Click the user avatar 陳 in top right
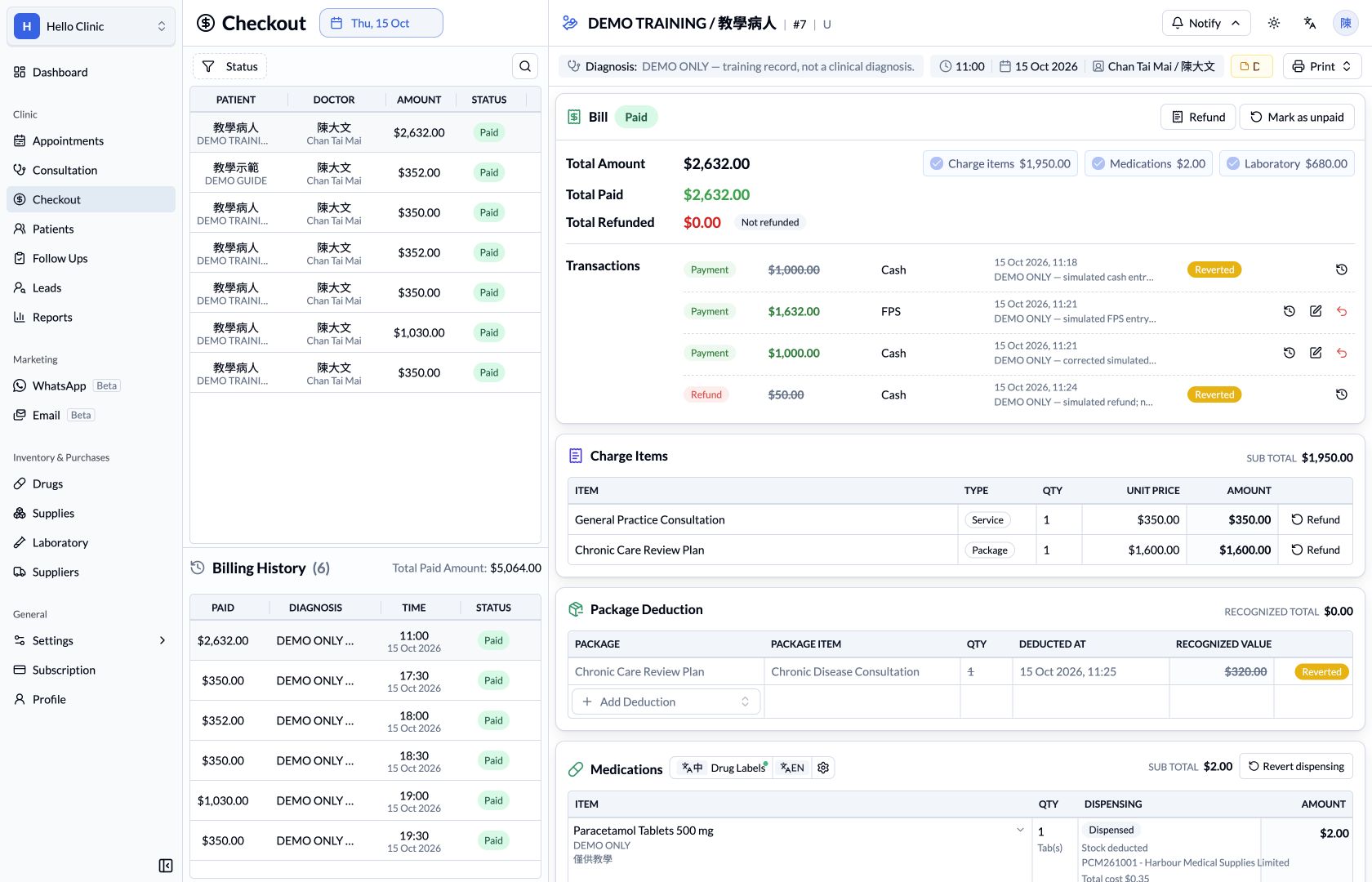 pos(1346,23)
